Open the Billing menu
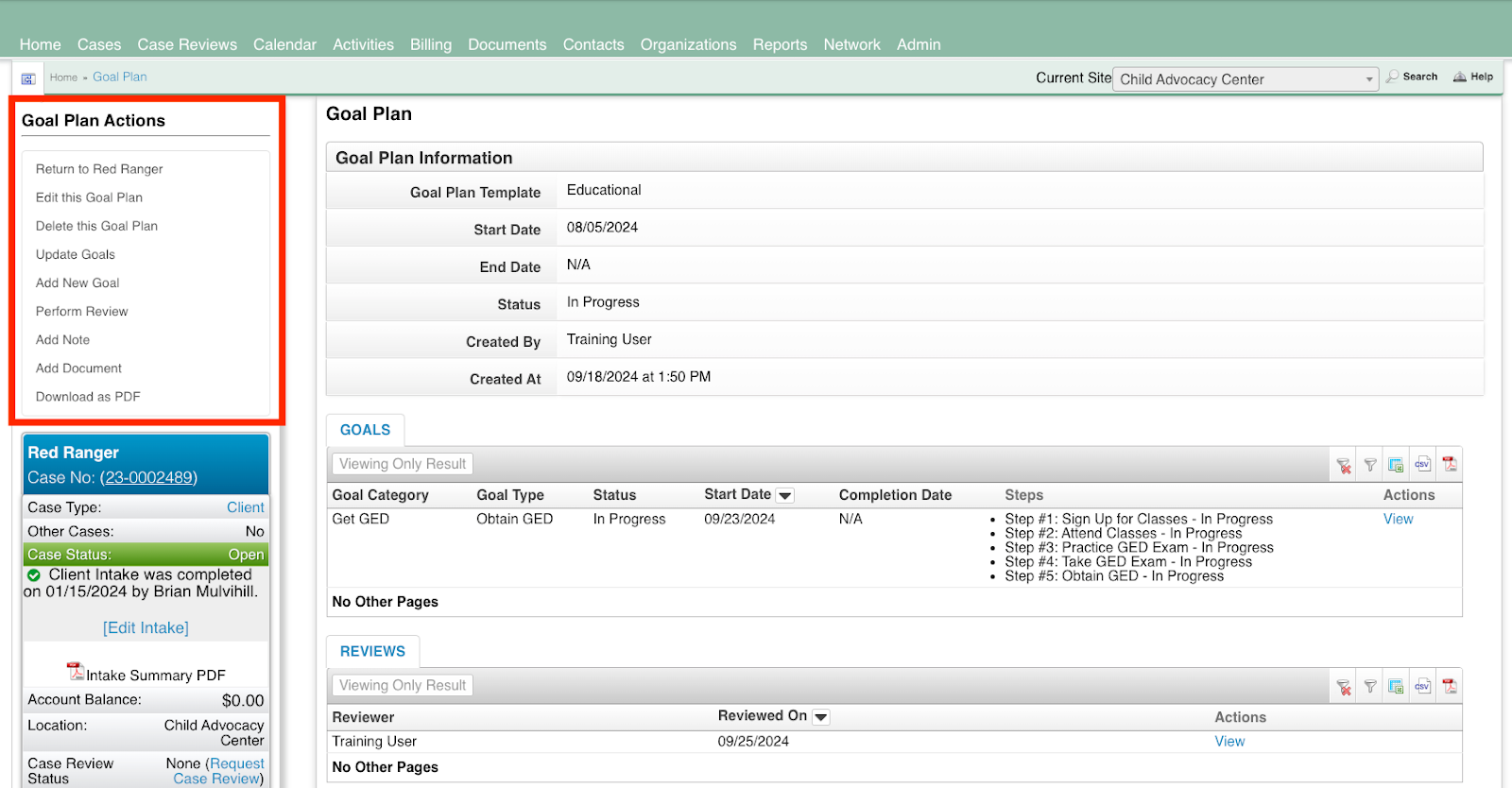The height and width of the screenshot is (788, 1512). point(431,44)
